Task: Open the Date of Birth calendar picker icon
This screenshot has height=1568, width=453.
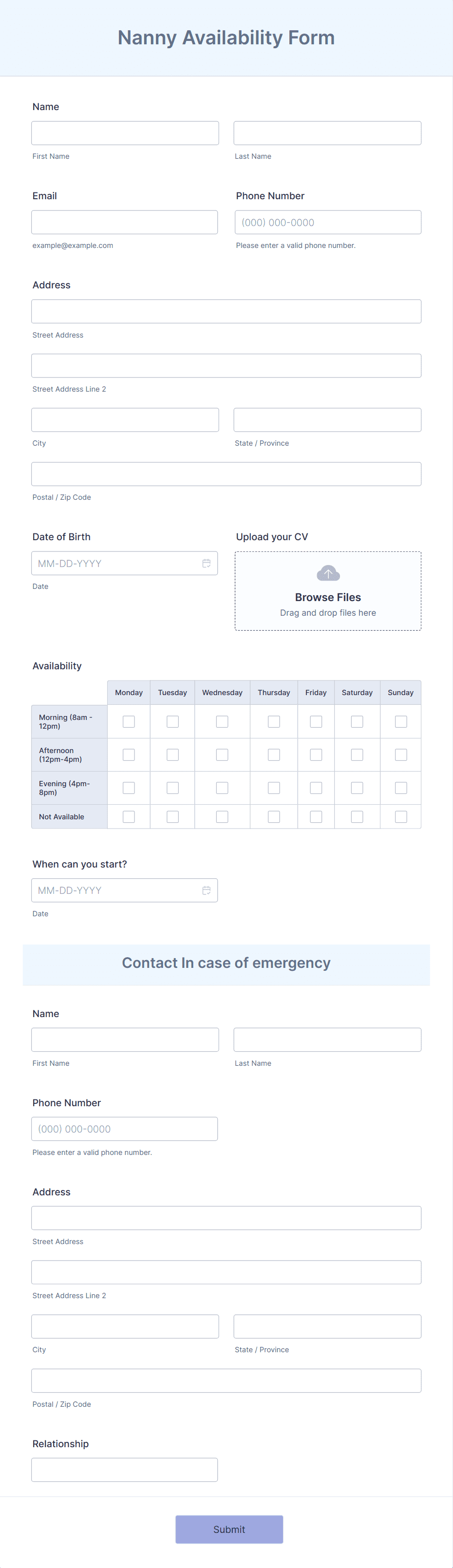Action: click(x=207, y=563)
